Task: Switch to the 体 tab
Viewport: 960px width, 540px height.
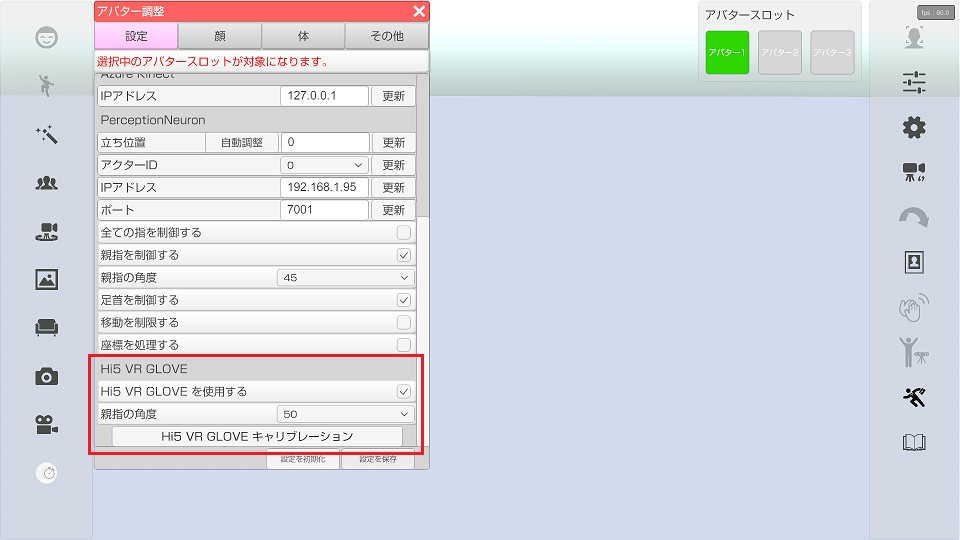Action: tap(303, 36)
